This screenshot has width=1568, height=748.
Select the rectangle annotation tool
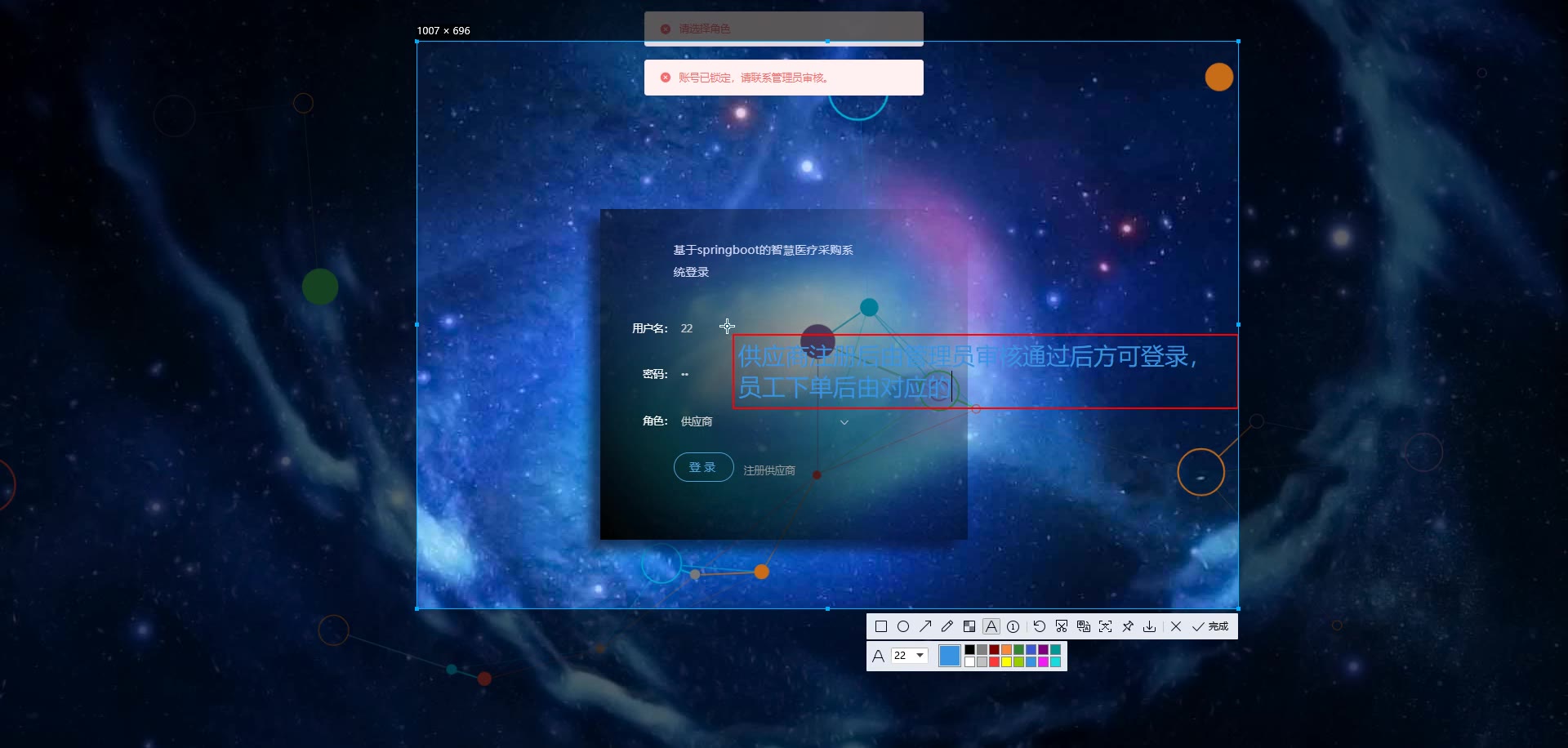click(x=880, y=626)
